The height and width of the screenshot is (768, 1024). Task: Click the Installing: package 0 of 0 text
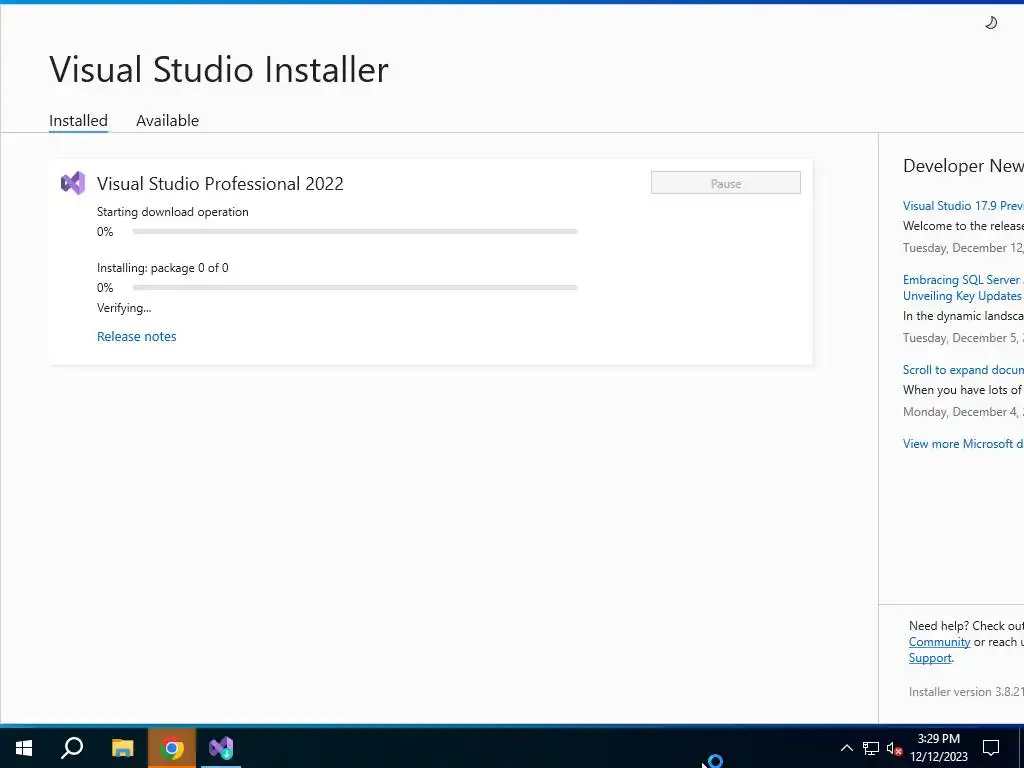(163, 268)
